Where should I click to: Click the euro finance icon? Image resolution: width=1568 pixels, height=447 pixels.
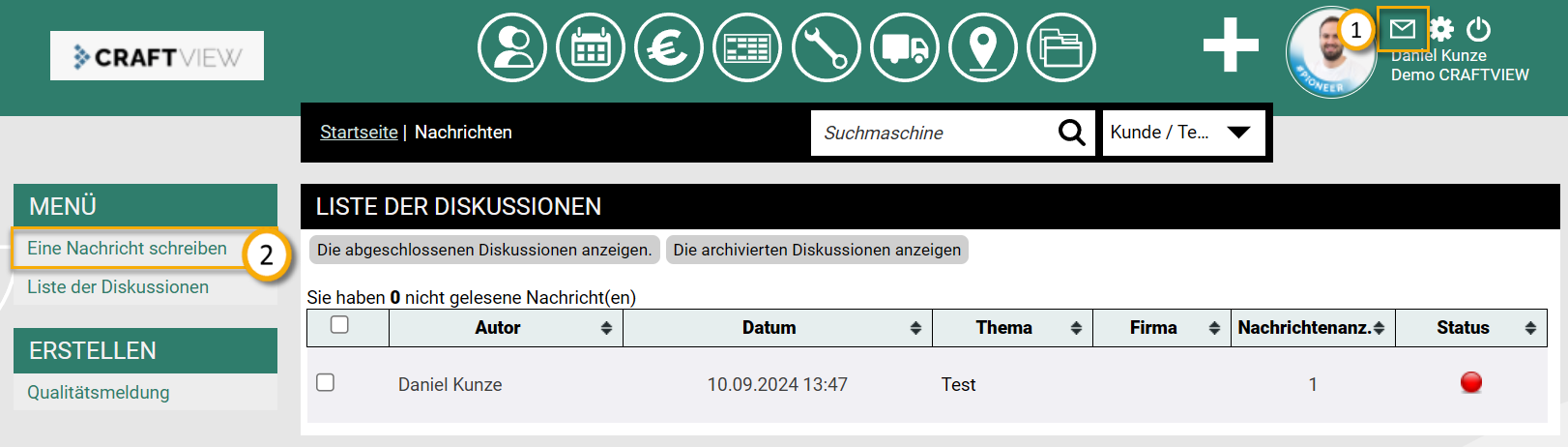point(669,47)
